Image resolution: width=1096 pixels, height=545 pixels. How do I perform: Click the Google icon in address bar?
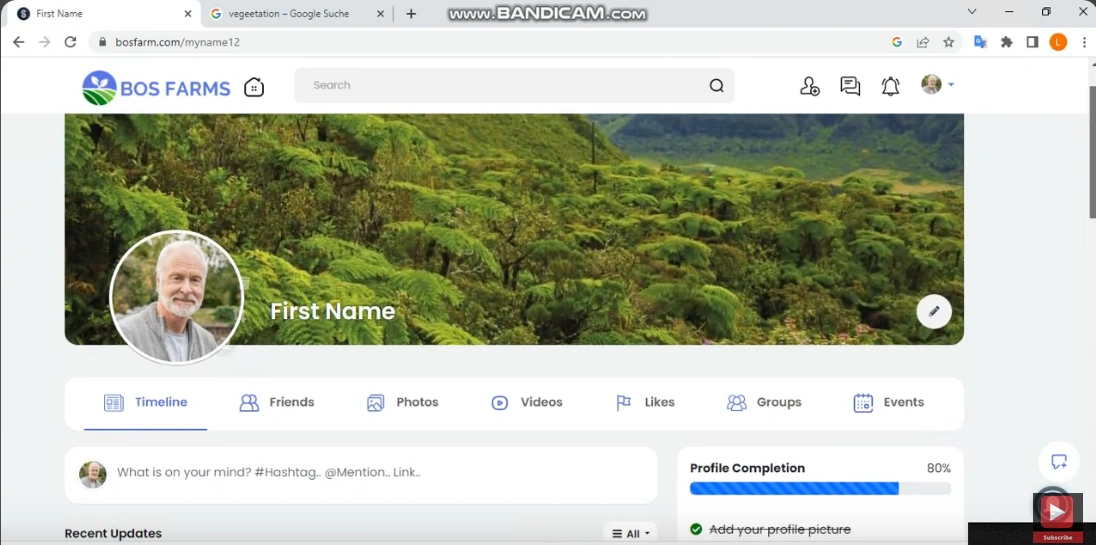tap(897, 42)
